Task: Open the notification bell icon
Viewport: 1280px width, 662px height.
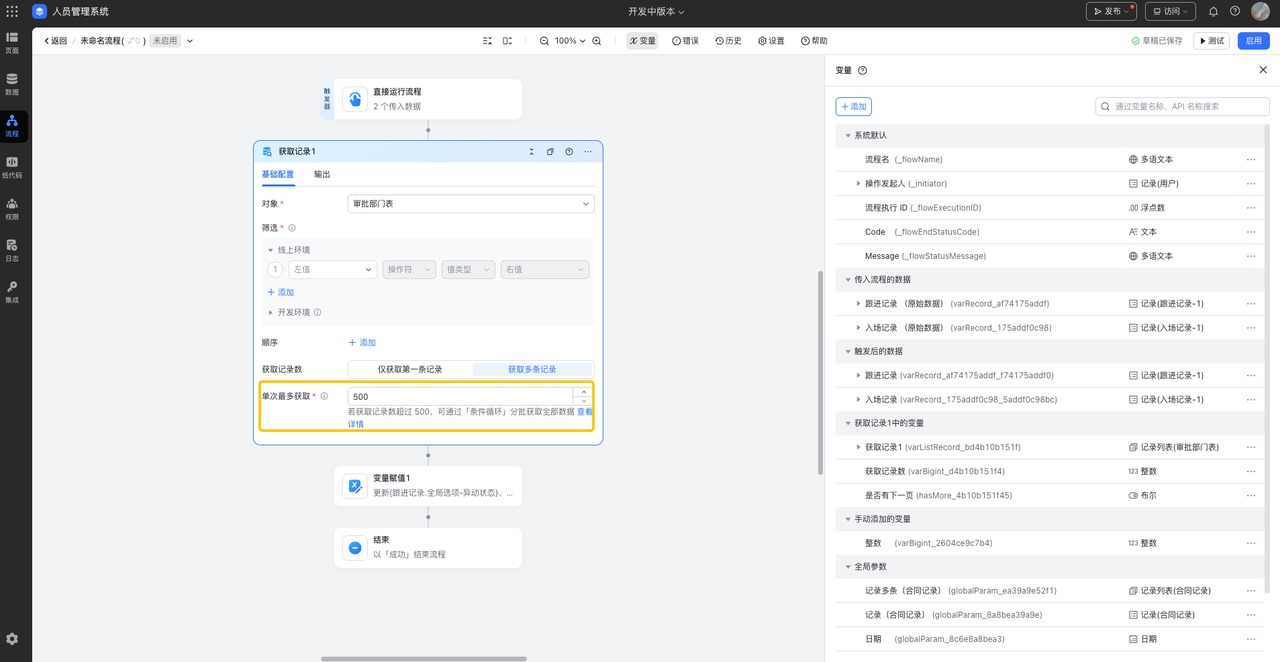Action: [1213, 12]
